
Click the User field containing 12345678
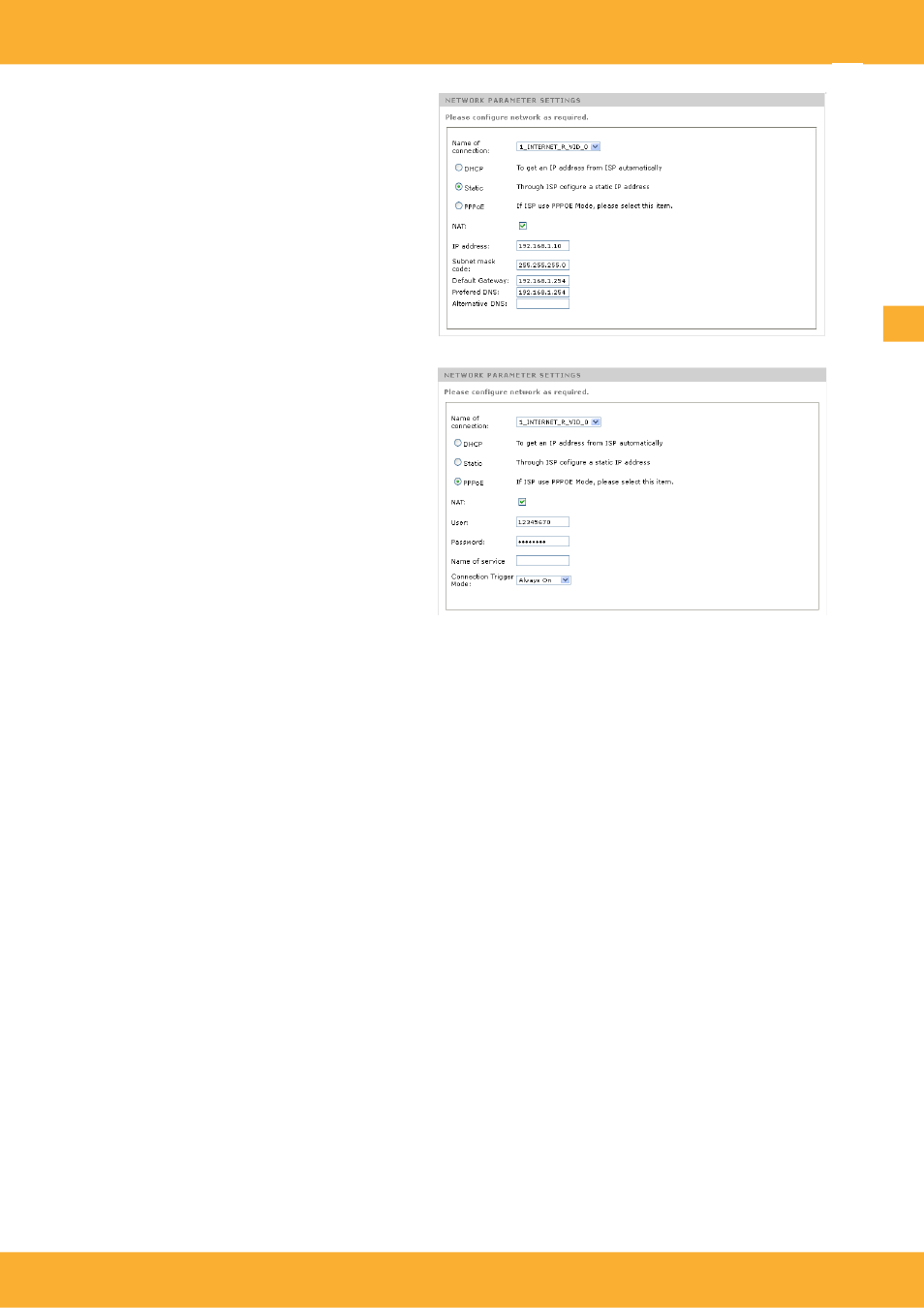[542, 522]
